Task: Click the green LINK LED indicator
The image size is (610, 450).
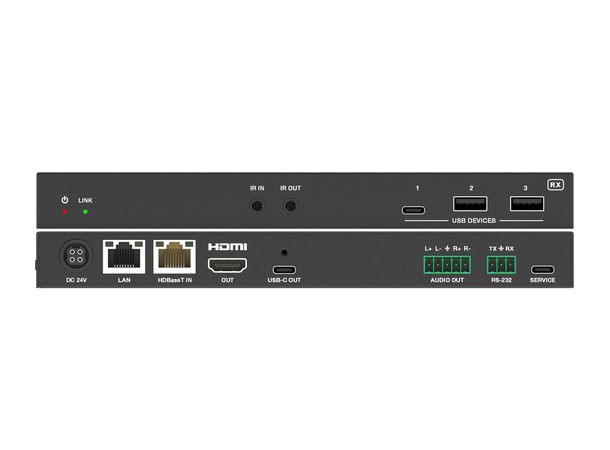Action: click(x=85, y=212)
